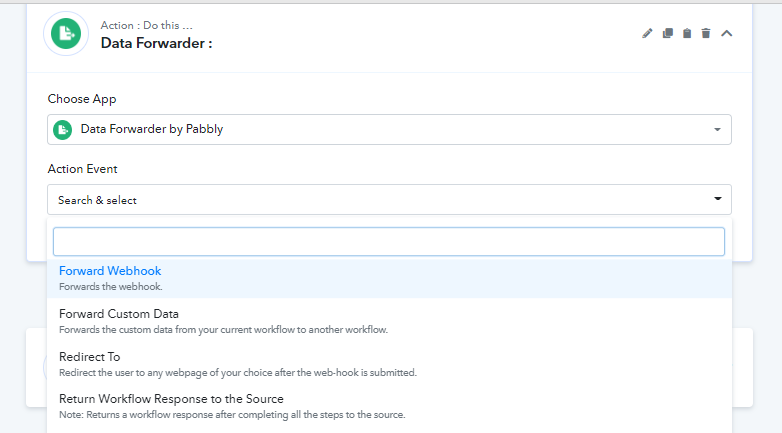Click the 'Search & select' Action Event box

point(390,200)
